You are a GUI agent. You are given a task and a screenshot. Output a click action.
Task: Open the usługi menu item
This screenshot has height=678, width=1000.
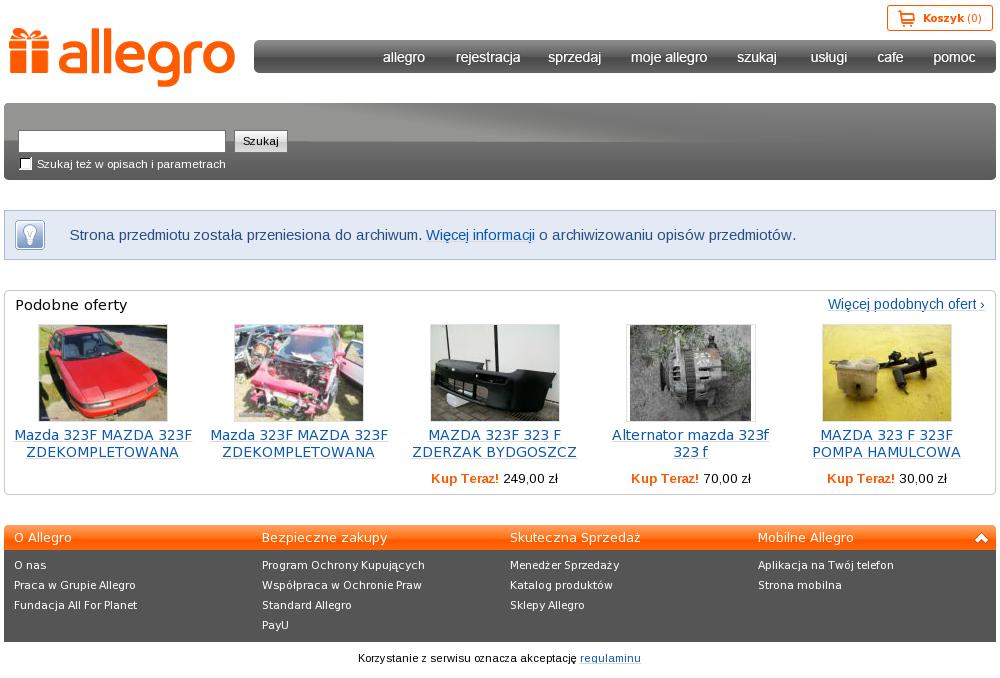tap(828, 57)
